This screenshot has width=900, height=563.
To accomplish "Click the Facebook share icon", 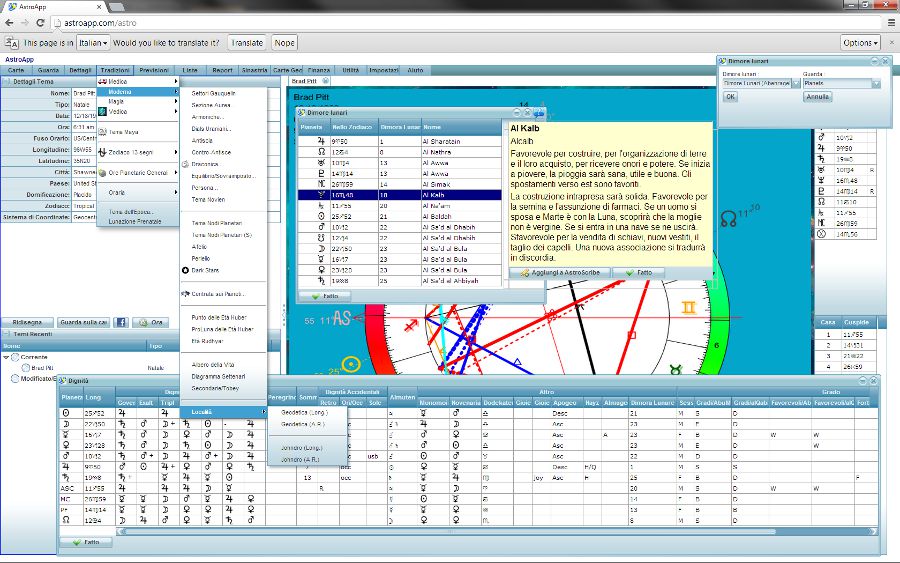I will (x=120, y=322).
